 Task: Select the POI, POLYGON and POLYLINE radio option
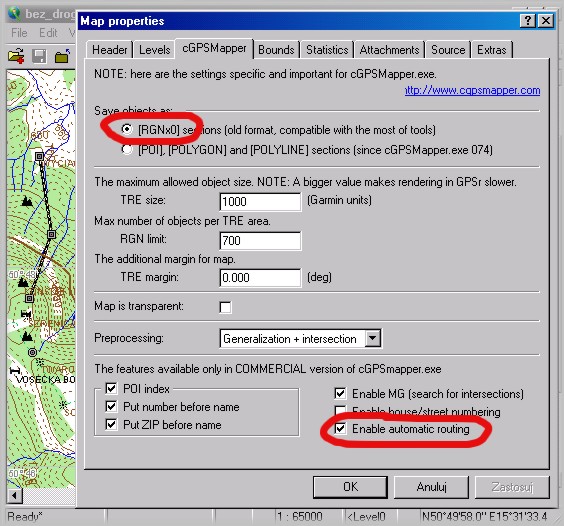point(127,149)
